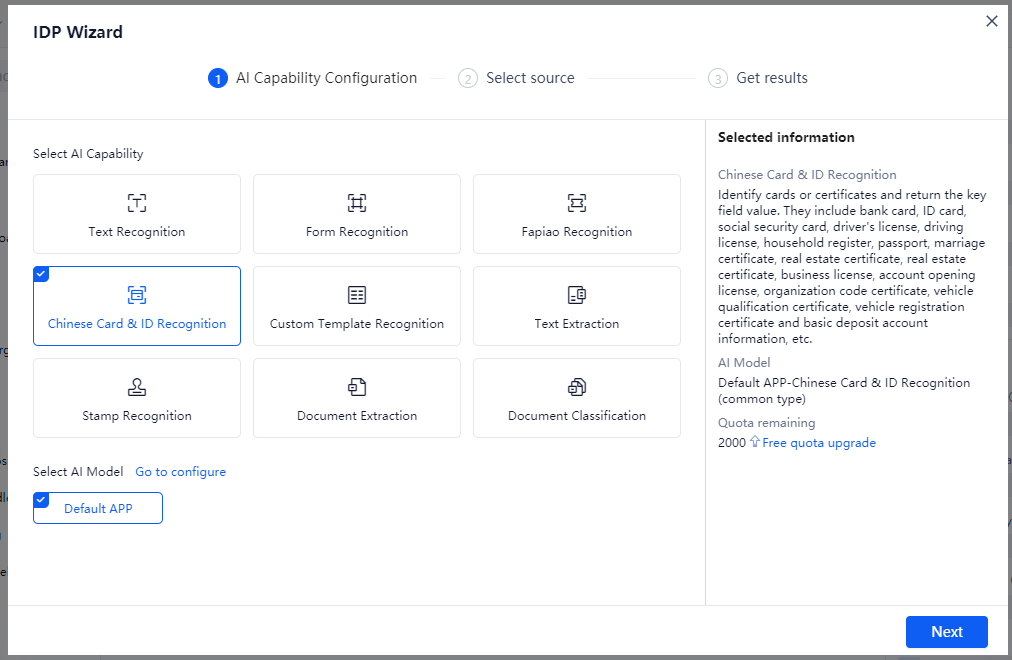Open the Go to configure link
This screenshot has width=1012, height=660.
(181, 472)
